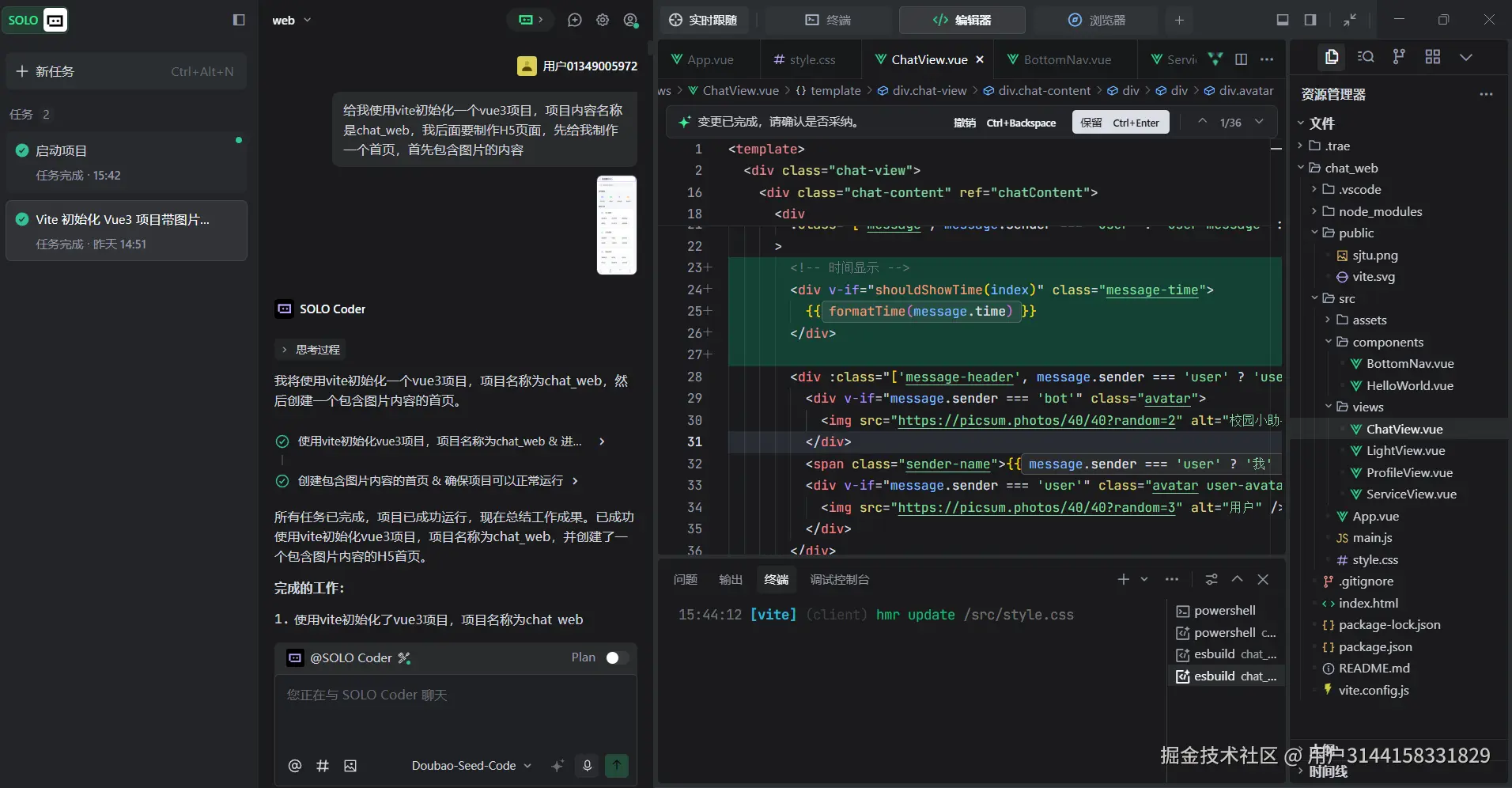Add a new terminal with plus

pyautogui.click(x=1123, y=580)
